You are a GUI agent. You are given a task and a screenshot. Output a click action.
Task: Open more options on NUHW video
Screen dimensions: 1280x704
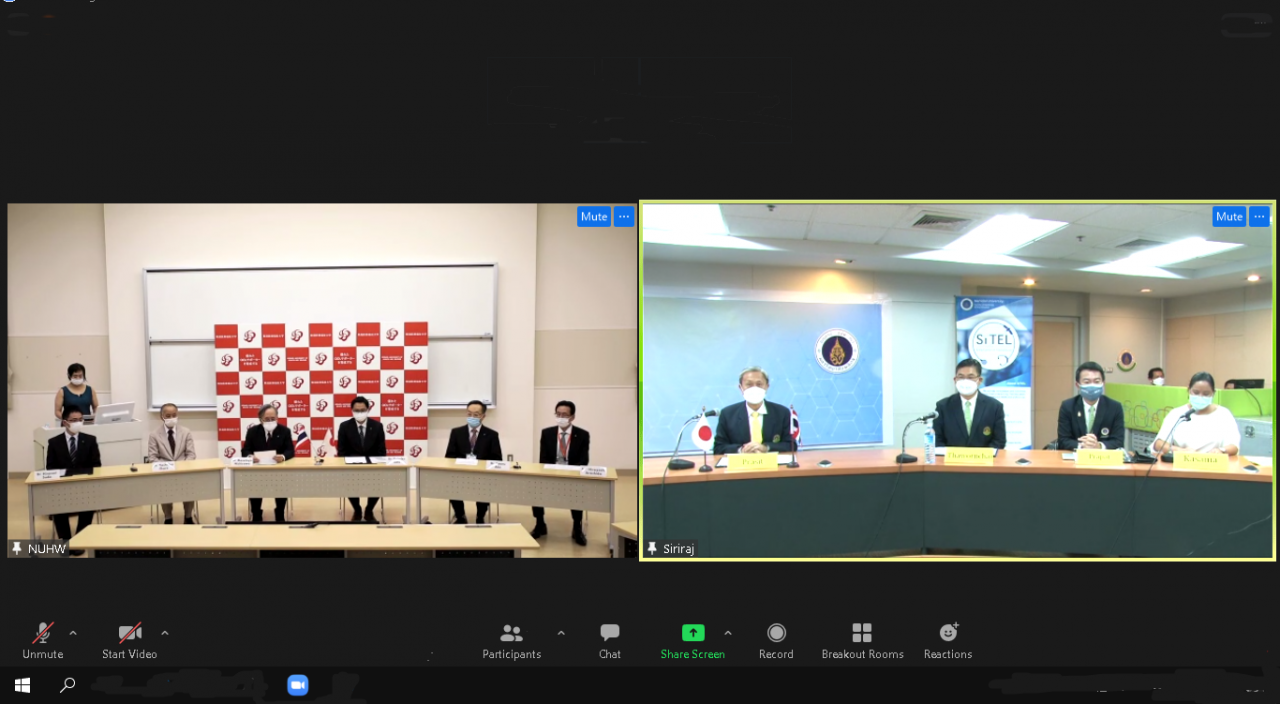click(624, 217)
